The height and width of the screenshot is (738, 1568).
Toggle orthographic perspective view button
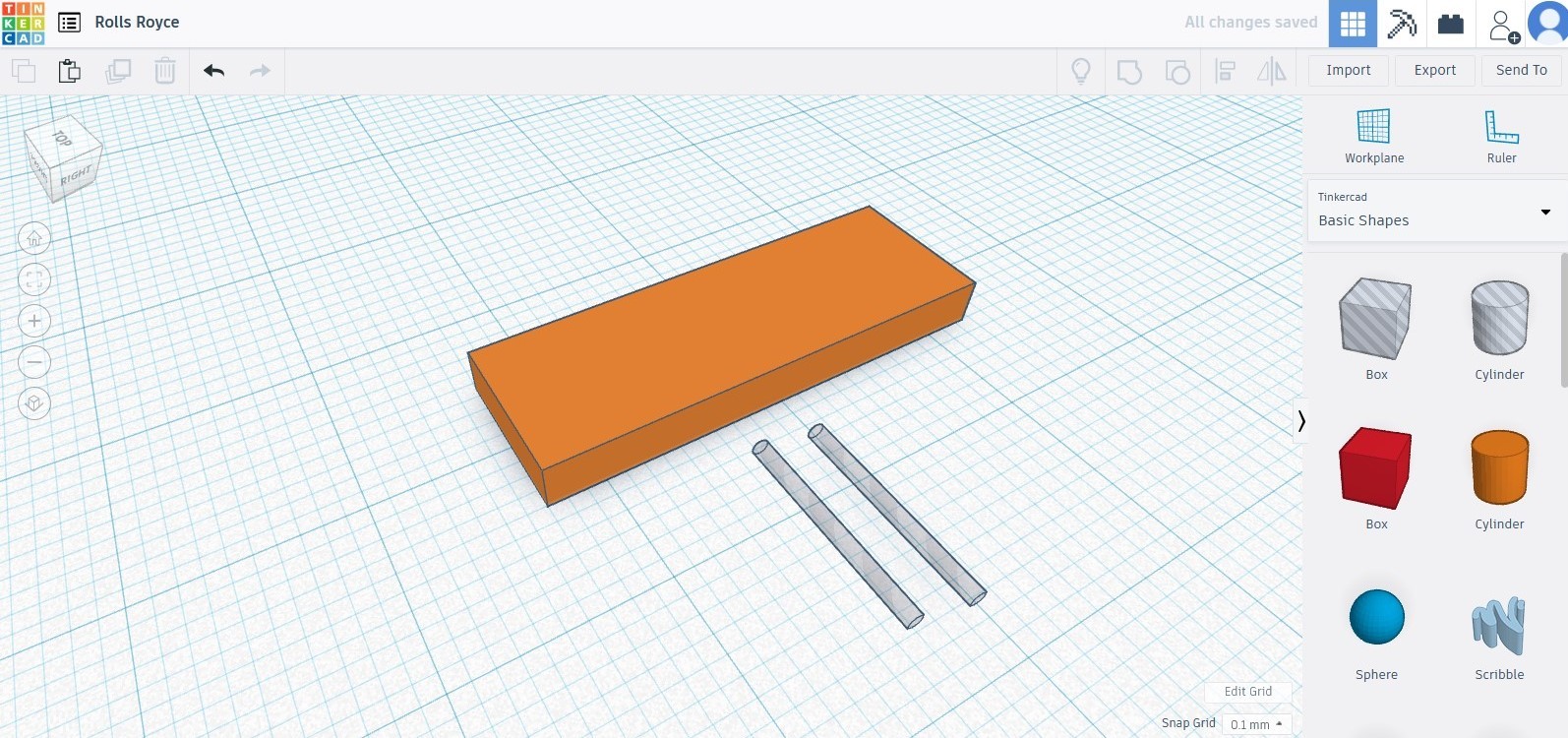(34, 403)
